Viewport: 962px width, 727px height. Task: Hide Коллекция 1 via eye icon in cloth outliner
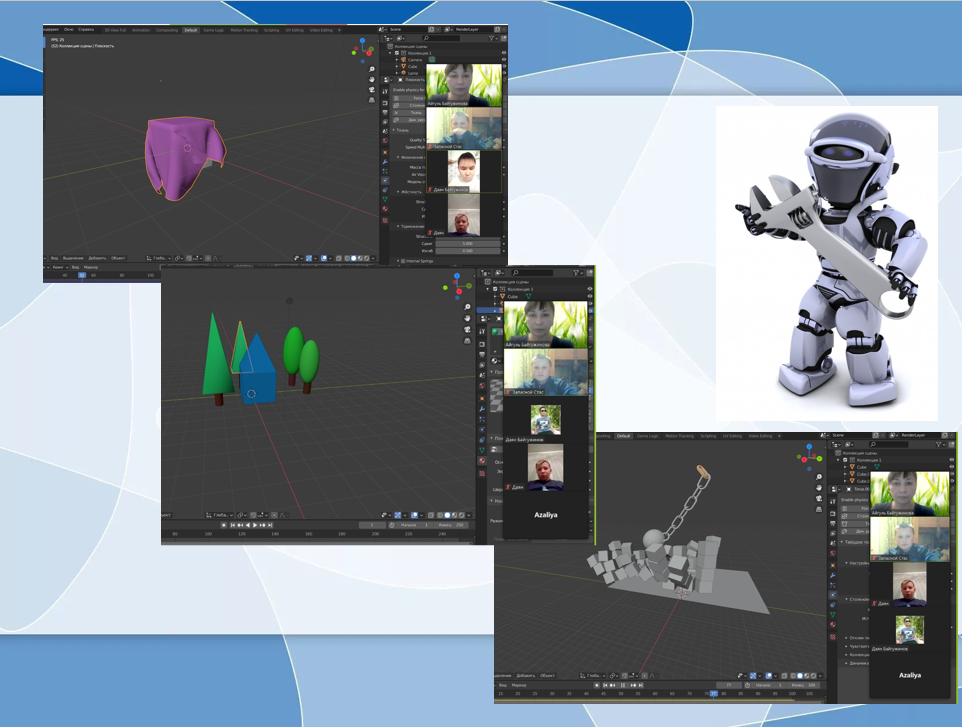coord(503,53)
